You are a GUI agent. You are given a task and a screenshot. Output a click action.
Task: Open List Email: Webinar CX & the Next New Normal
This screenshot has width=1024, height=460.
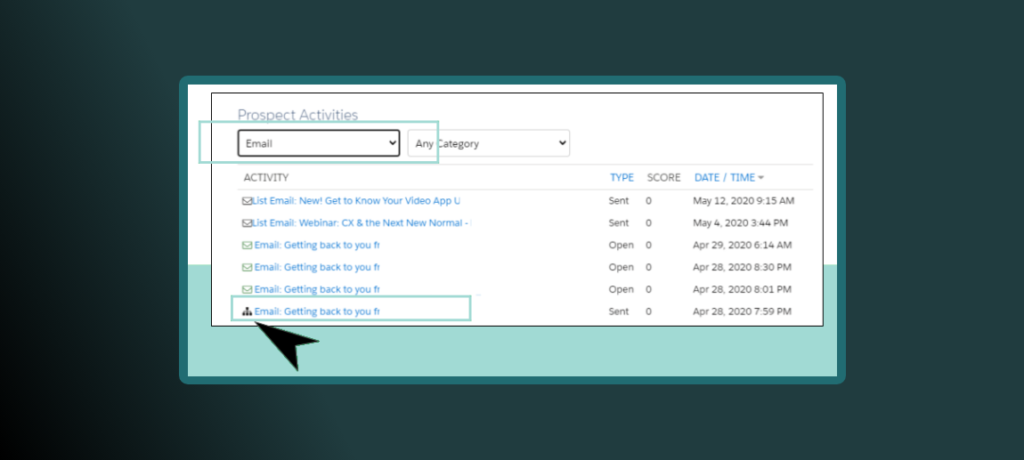362,223
